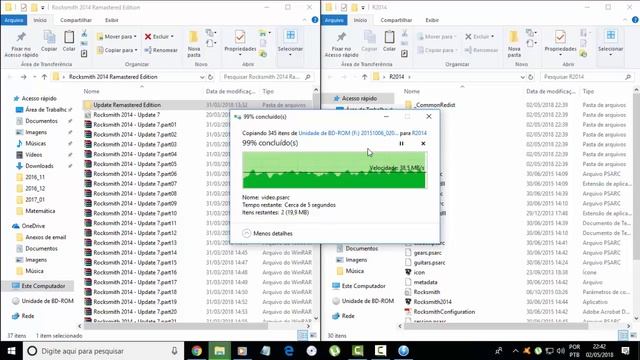Image resolution: width=640 pixels, height=360 pixels.
Task: Click Copiar icon in left window ribbon
Action: pyautogui.click(x=49, y=41)
